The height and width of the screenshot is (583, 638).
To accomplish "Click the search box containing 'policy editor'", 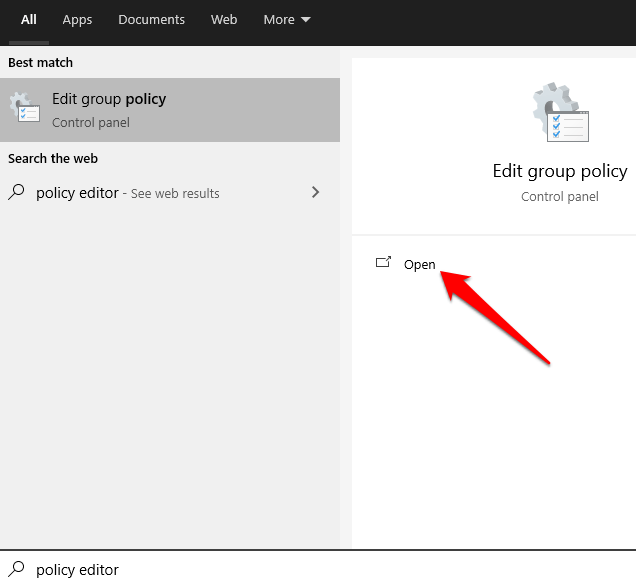I will pyautogui.click(x=300, y=569).
